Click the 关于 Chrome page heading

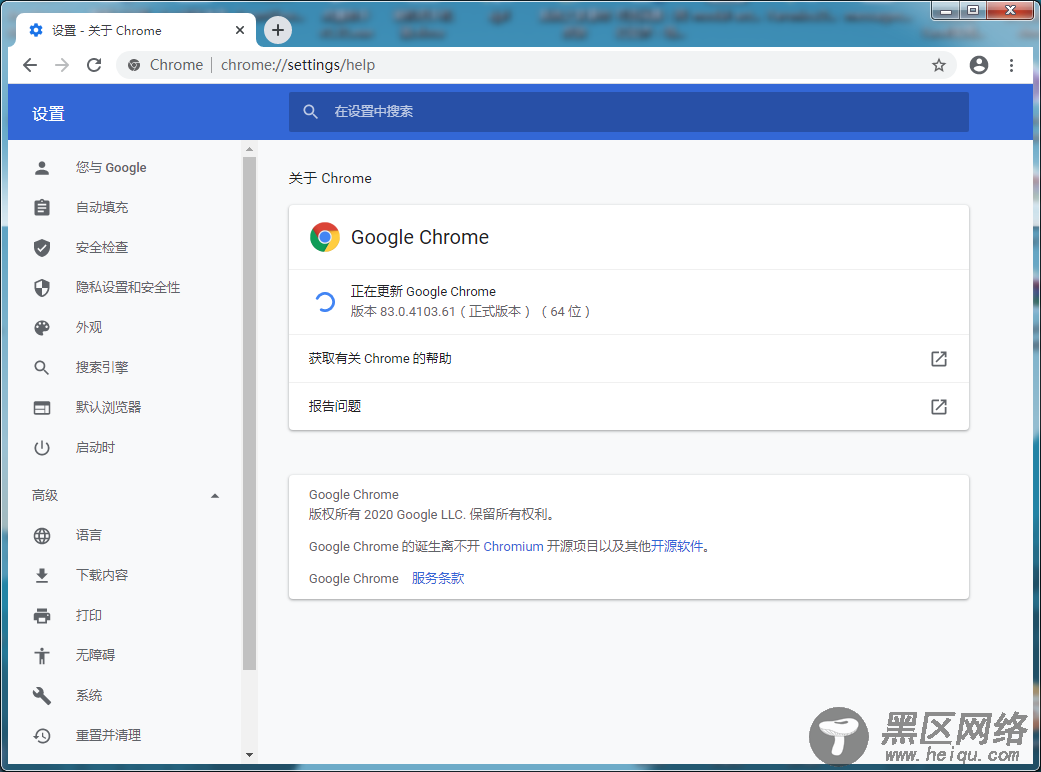330,178
